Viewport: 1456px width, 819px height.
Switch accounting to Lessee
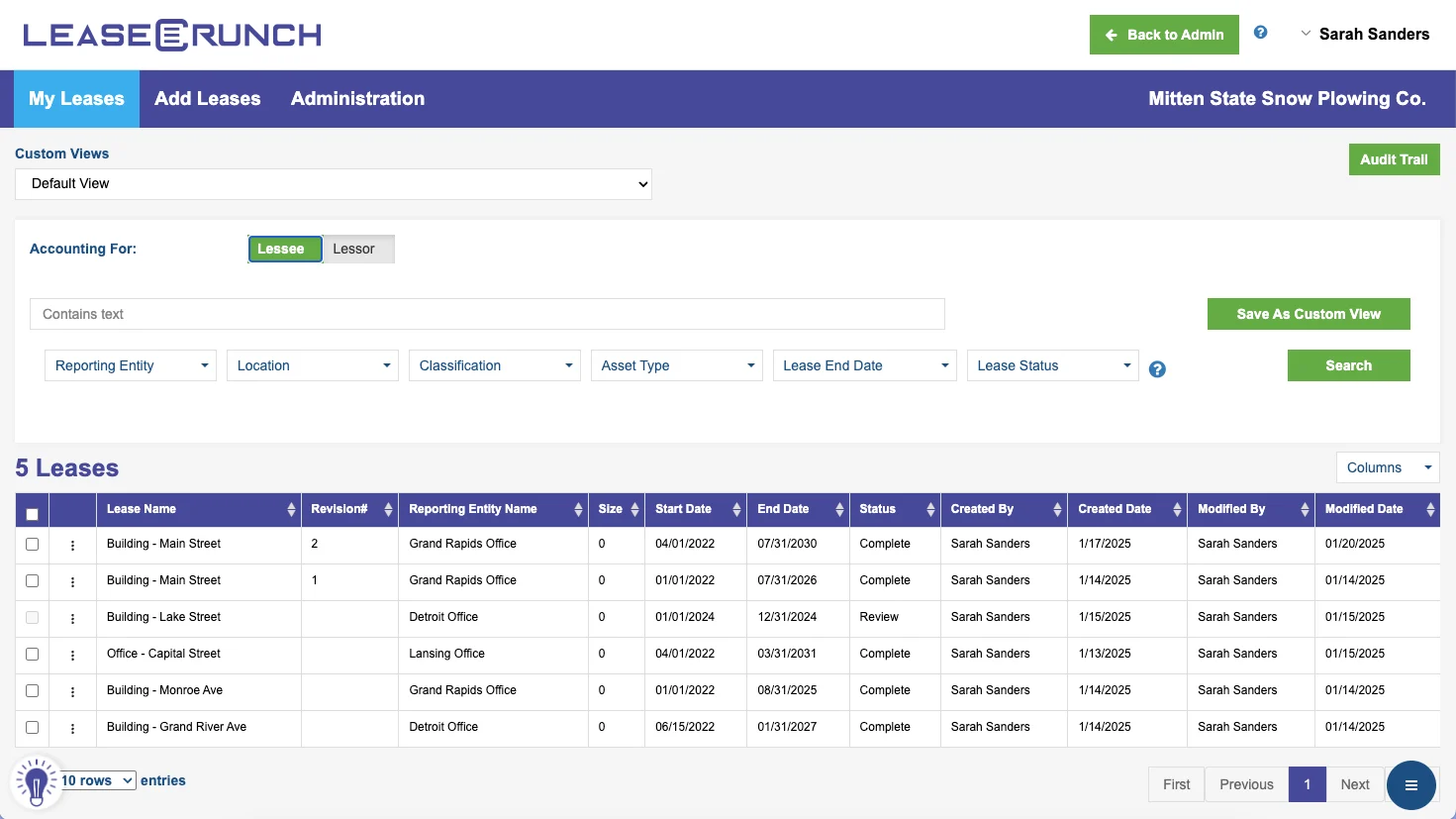pos(284,249)
